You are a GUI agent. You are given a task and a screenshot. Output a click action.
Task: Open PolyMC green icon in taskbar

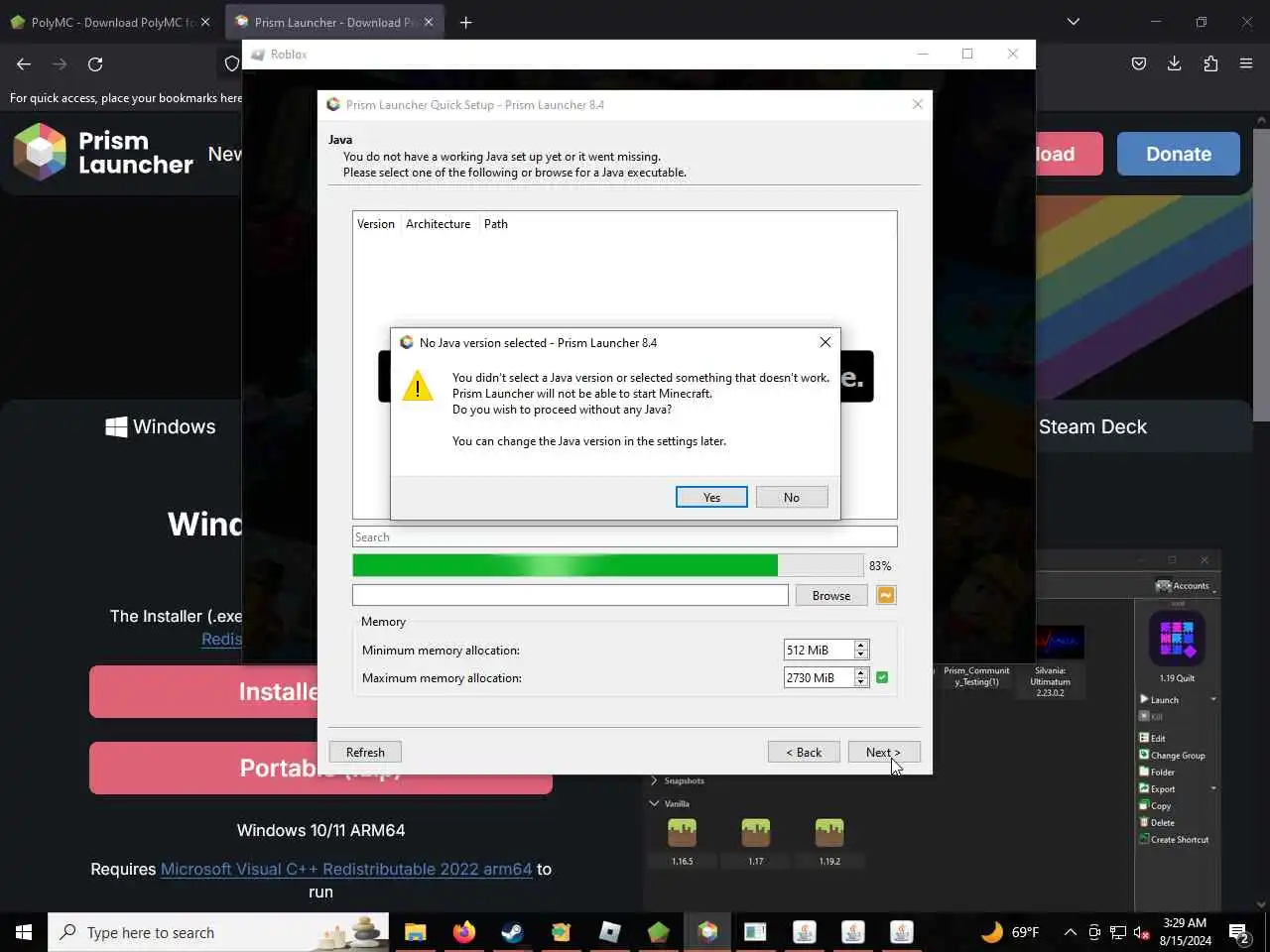(x=659, y=932)
